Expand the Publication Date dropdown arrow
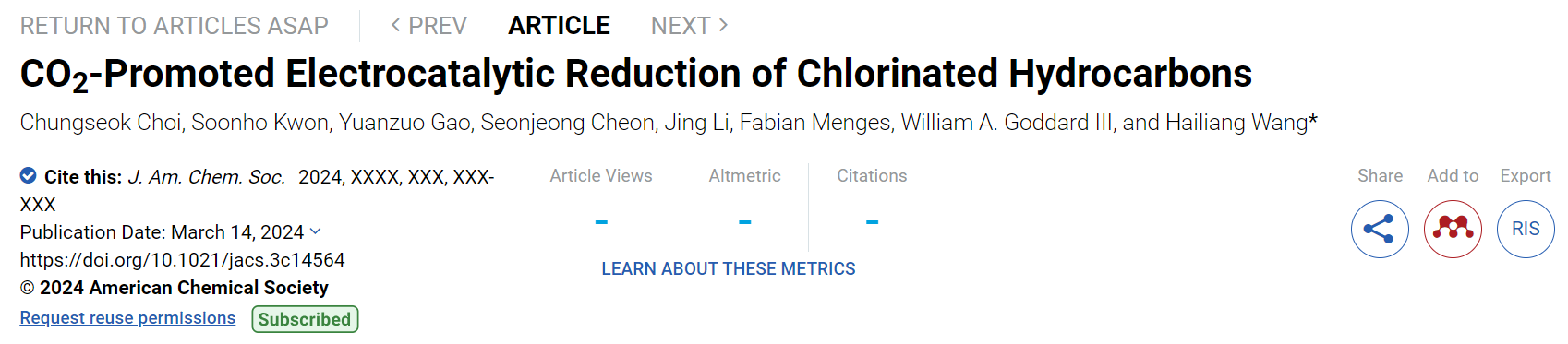 click(x=316, y=231)
